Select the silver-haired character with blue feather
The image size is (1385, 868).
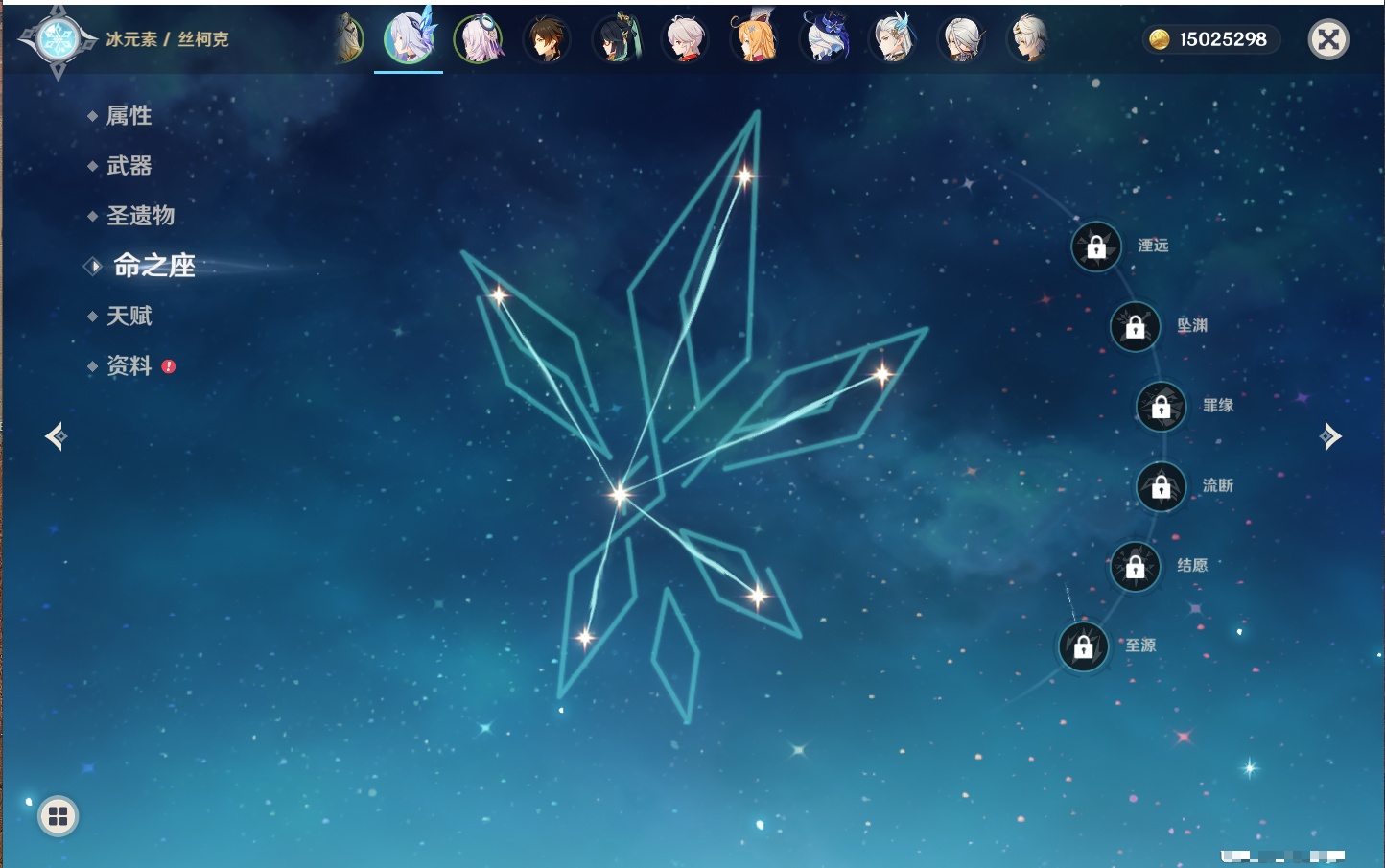(893, 39)
